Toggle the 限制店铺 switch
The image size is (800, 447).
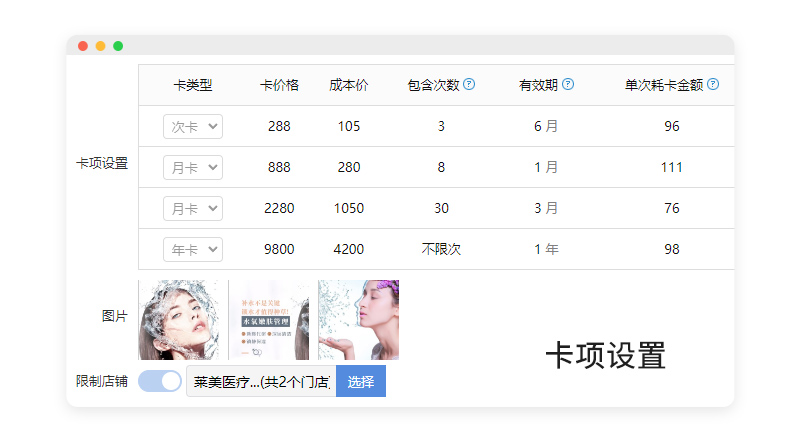click(160, 381)
